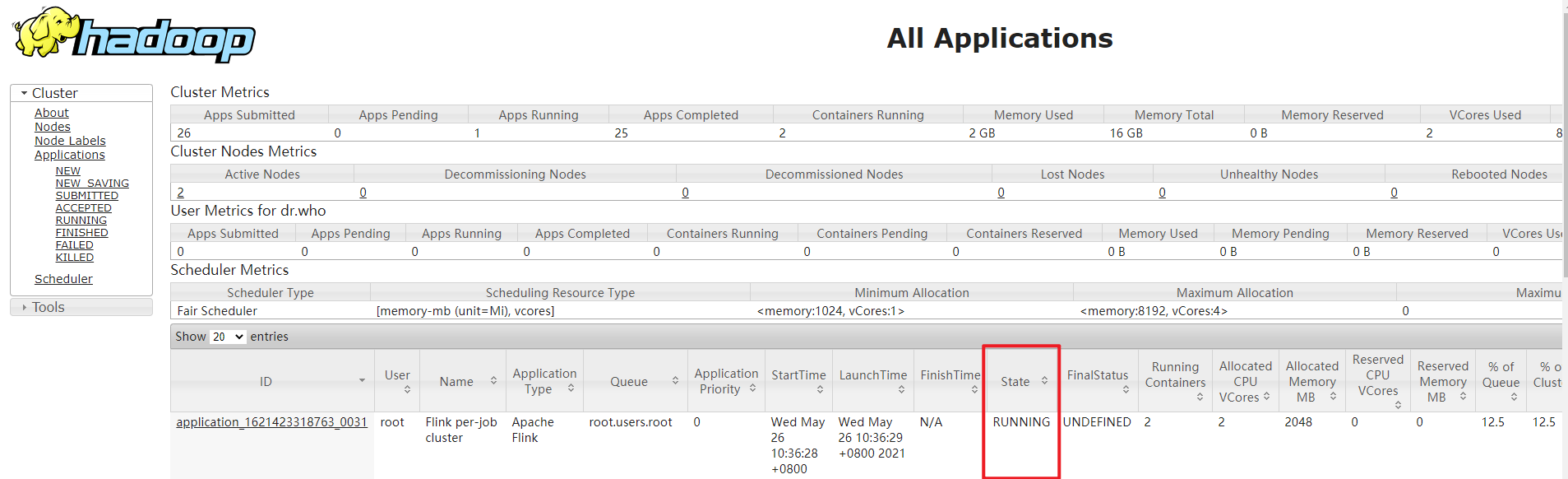Filter applications by RUNNING state

(81, 221)
